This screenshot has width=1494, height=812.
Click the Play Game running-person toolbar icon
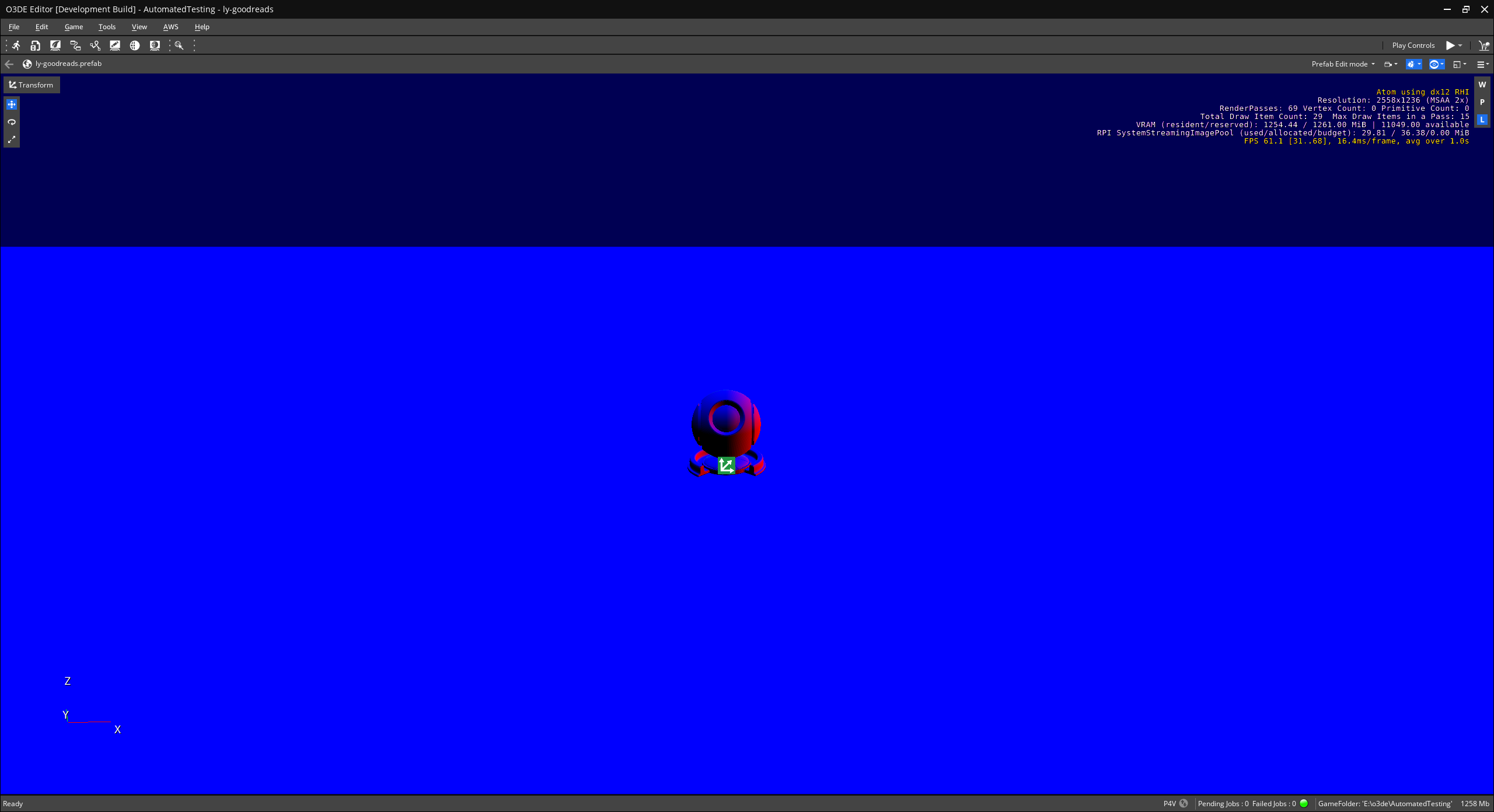point(16,45)
